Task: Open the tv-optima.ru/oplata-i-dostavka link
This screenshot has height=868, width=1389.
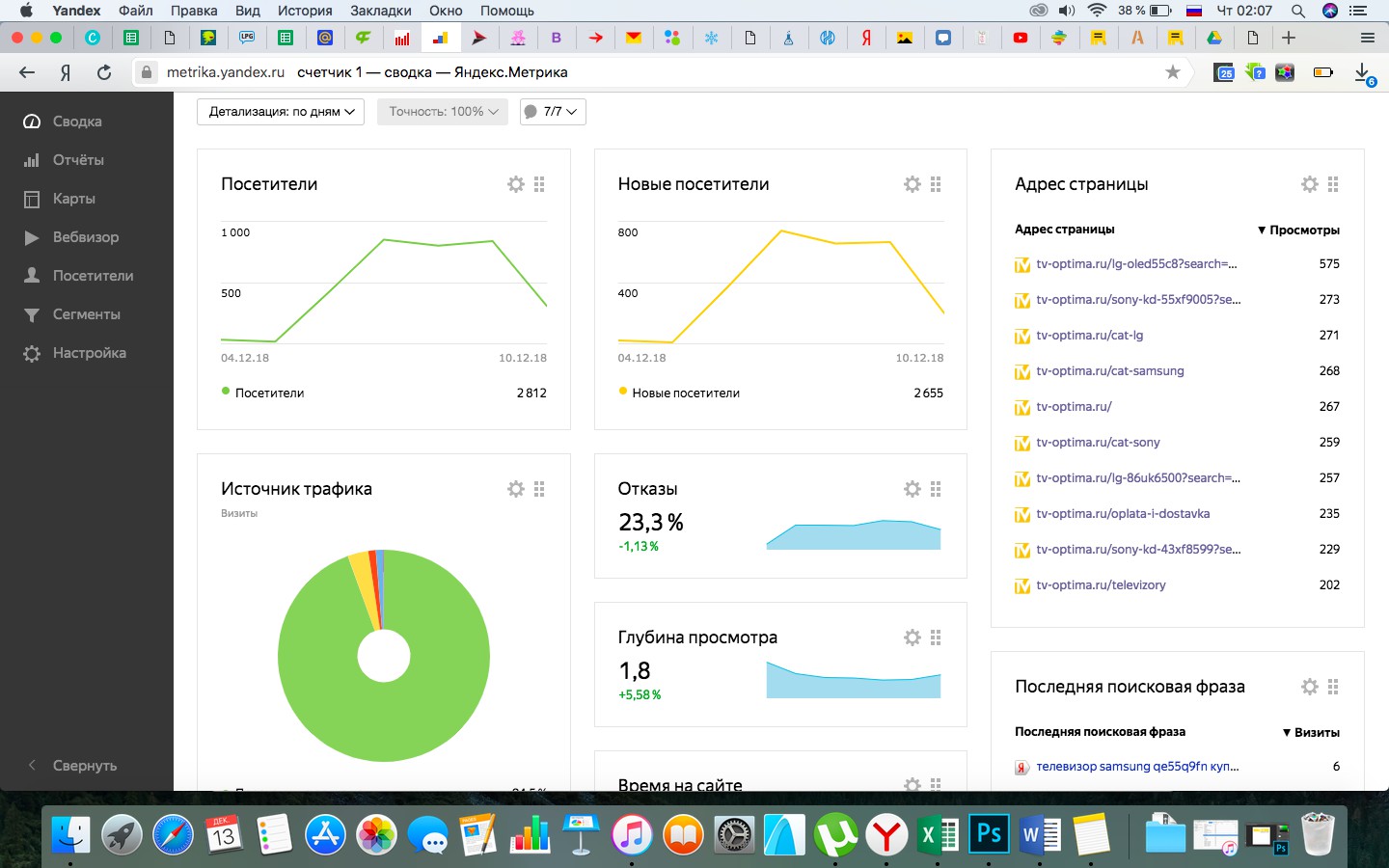Action: pyautogui.click(x=1123, y=513)
